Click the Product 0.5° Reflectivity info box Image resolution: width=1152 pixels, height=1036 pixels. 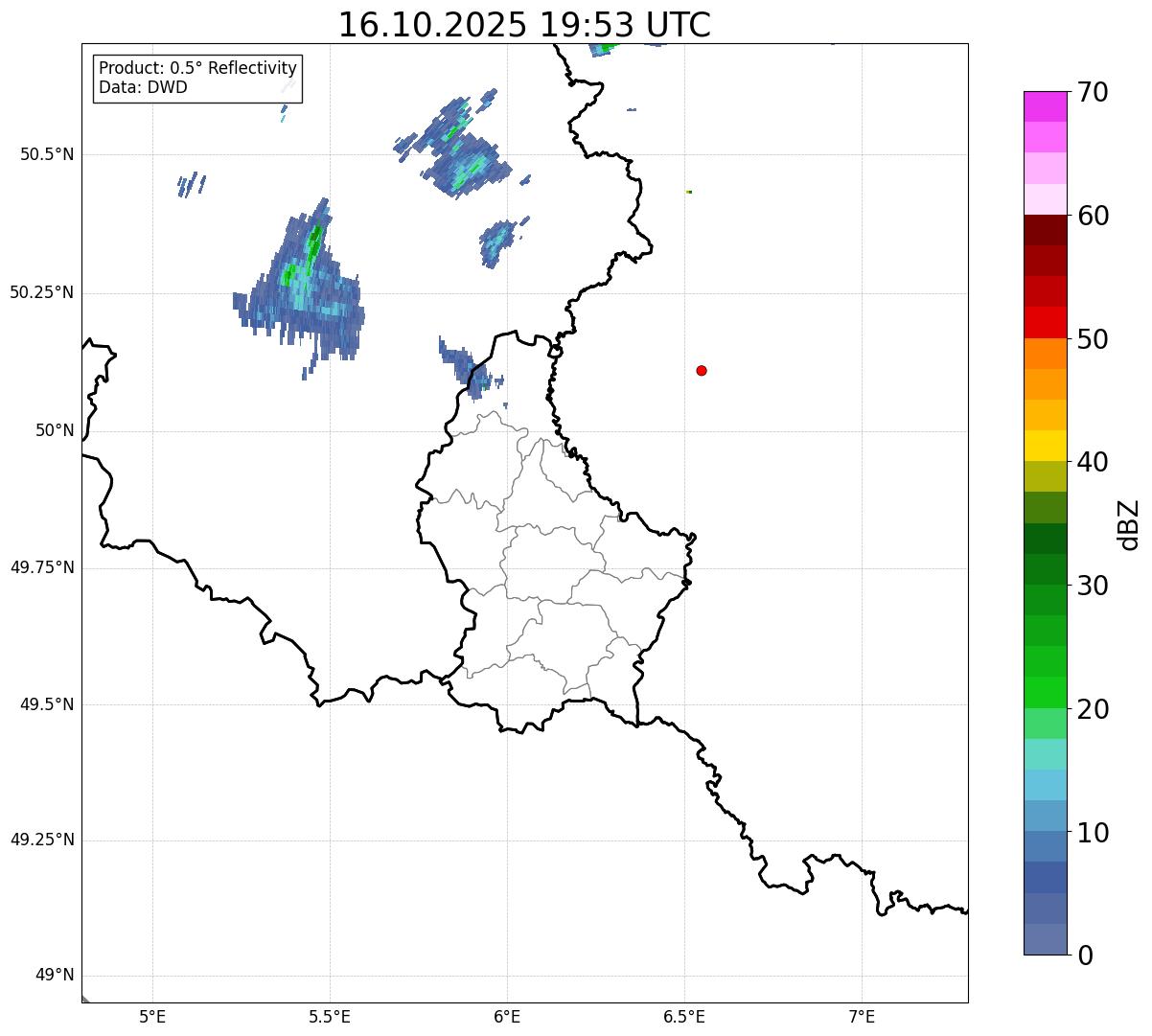pos(197,79)
